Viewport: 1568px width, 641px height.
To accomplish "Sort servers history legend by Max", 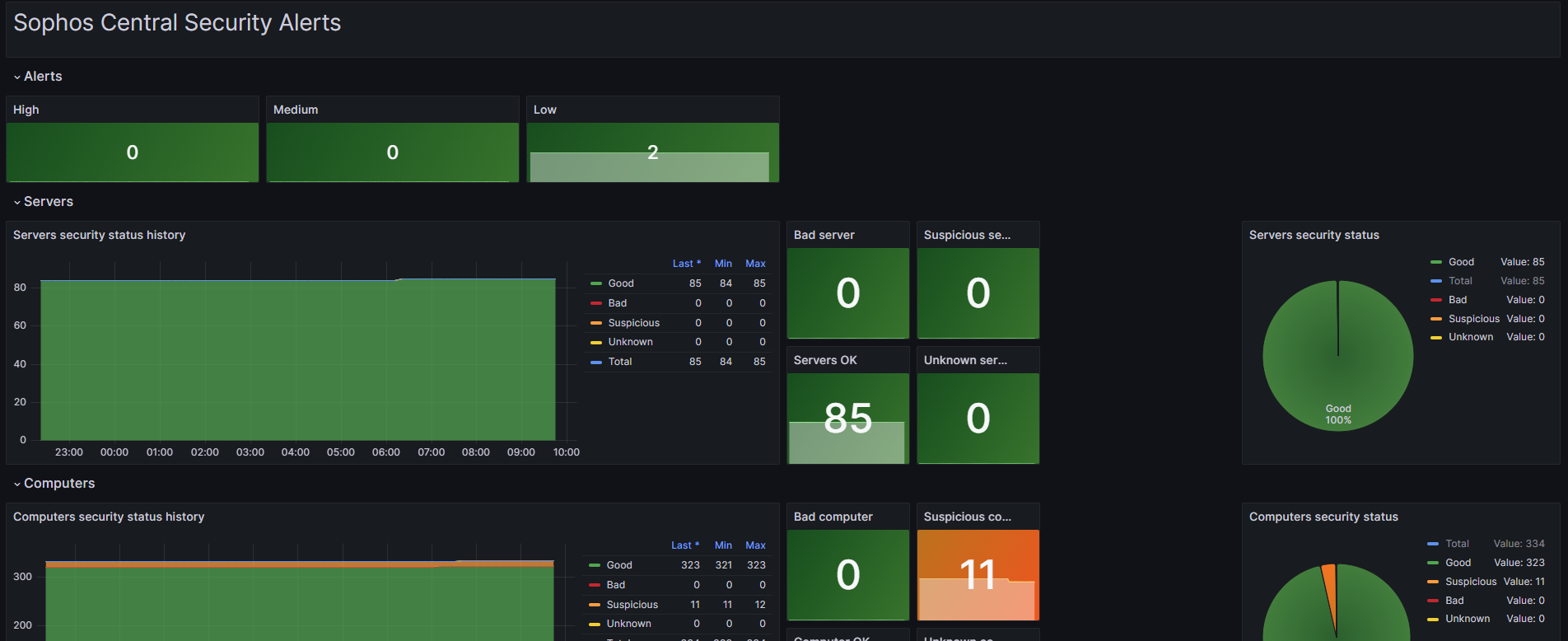I will click(x=755, y=264).
